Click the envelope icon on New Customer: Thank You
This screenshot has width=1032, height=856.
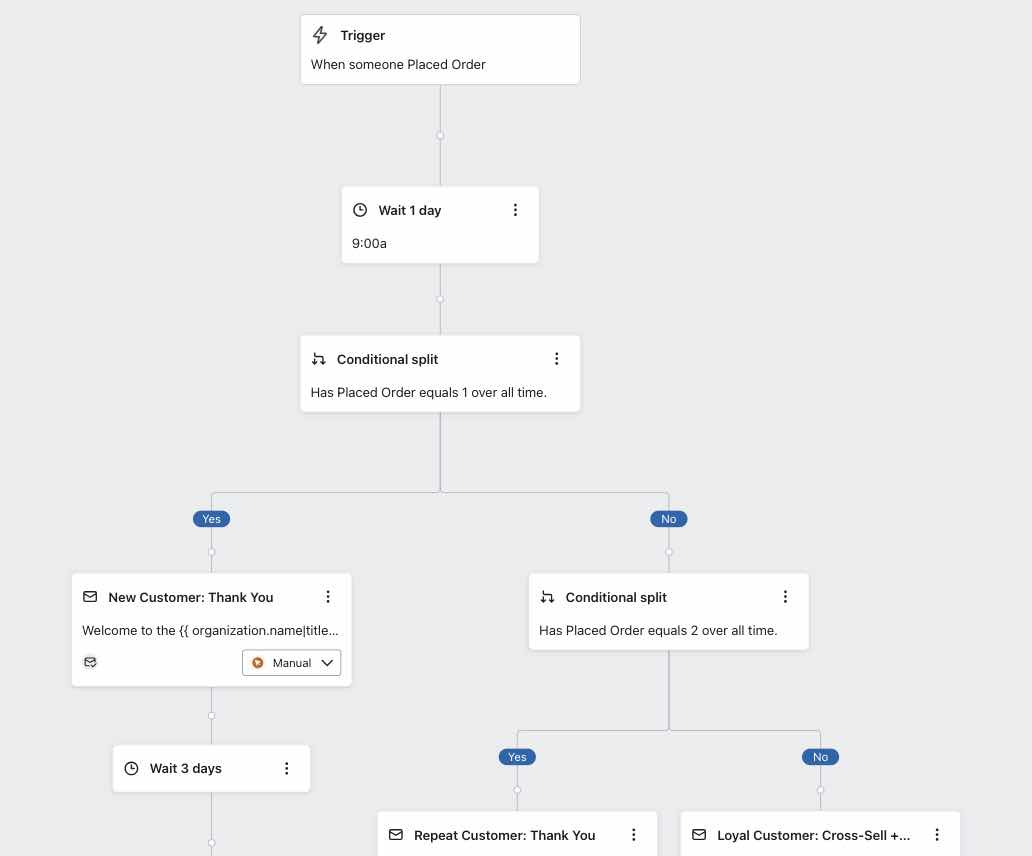pos(90,597)
